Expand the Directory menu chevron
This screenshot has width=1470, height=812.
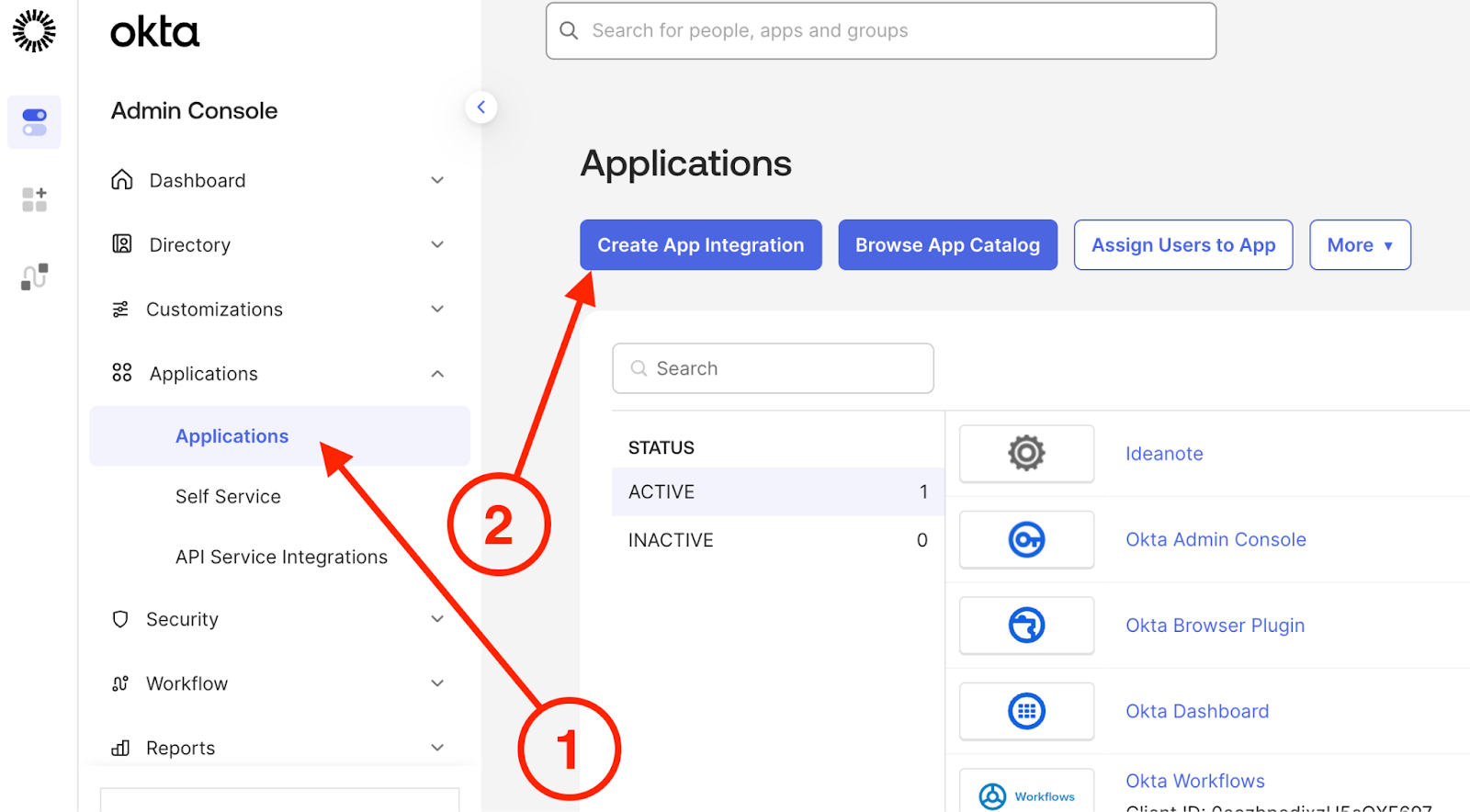(x=437, y=244)
